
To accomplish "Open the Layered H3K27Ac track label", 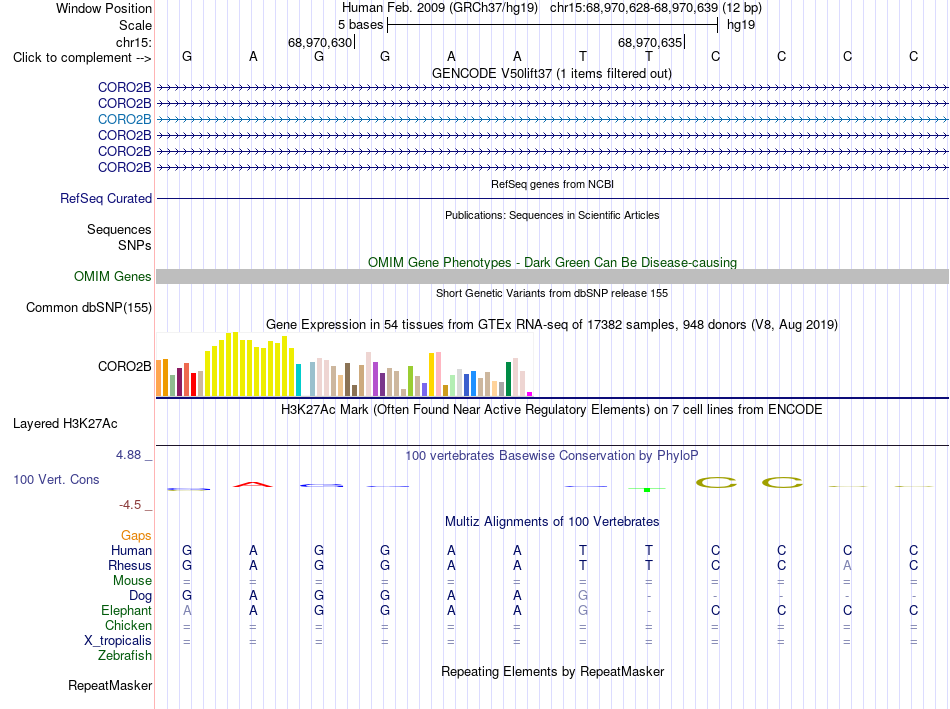I will (65, 424).
